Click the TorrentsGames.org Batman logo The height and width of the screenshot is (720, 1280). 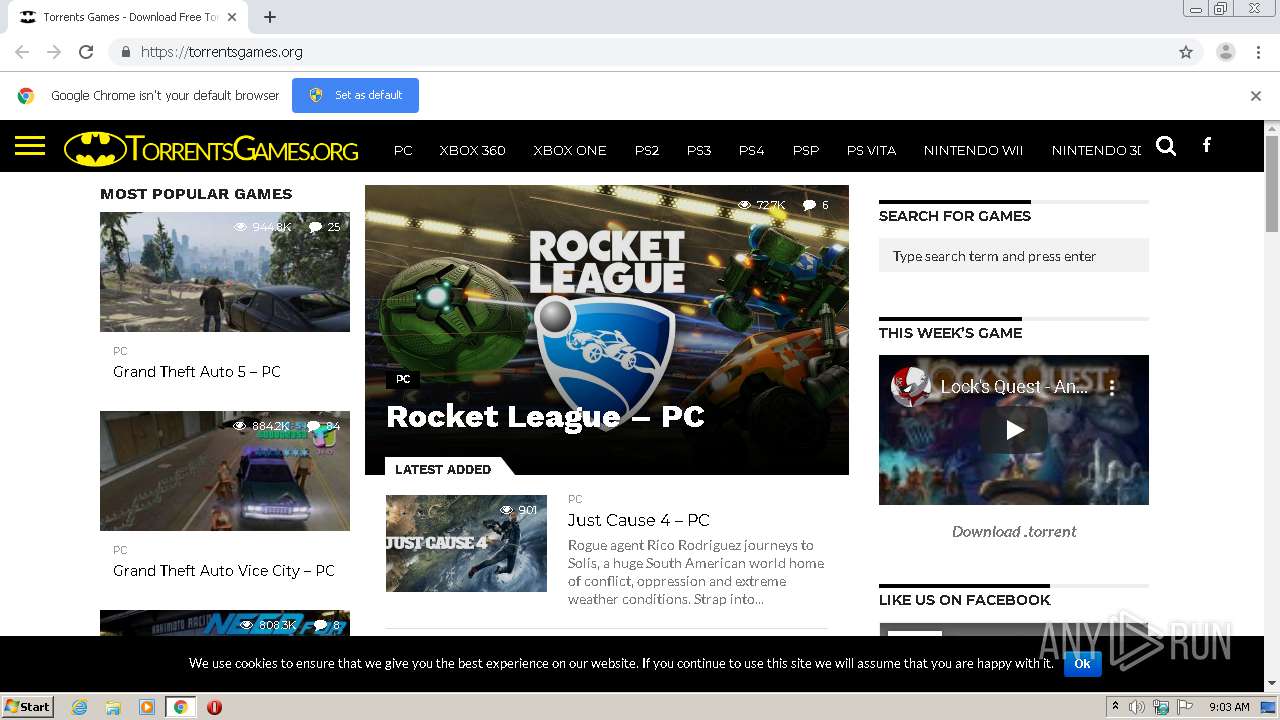tap(211, 149)
